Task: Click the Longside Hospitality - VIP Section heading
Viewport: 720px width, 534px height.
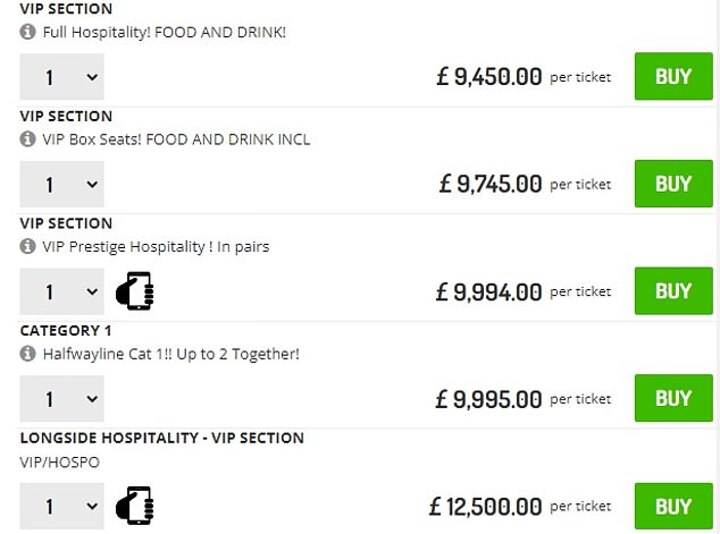Action: pos(162,438)
